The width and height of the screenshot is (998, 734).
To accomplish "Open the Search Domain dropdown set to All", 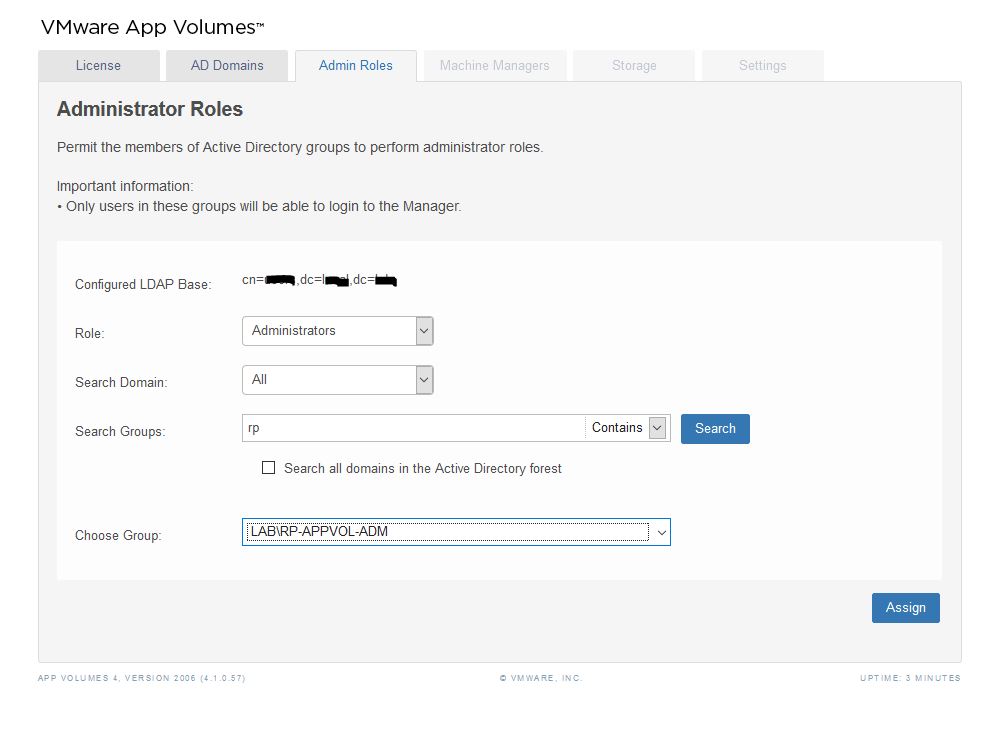I will point(338,380).
